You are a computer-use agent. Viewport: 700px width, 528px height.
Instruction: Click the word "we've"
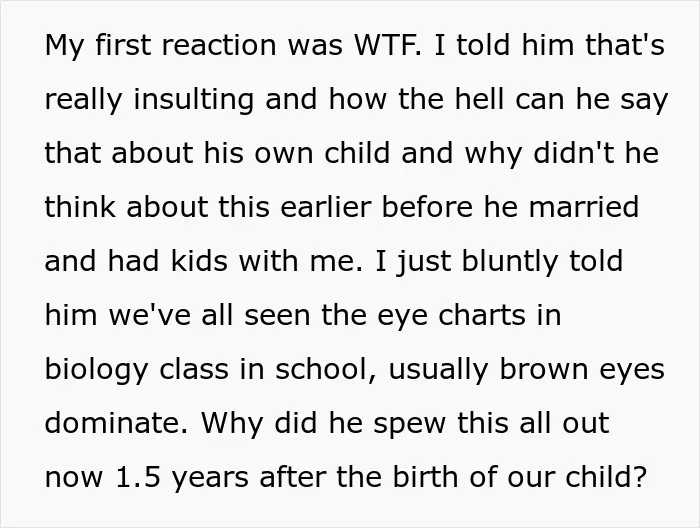[x=150, y=316]
